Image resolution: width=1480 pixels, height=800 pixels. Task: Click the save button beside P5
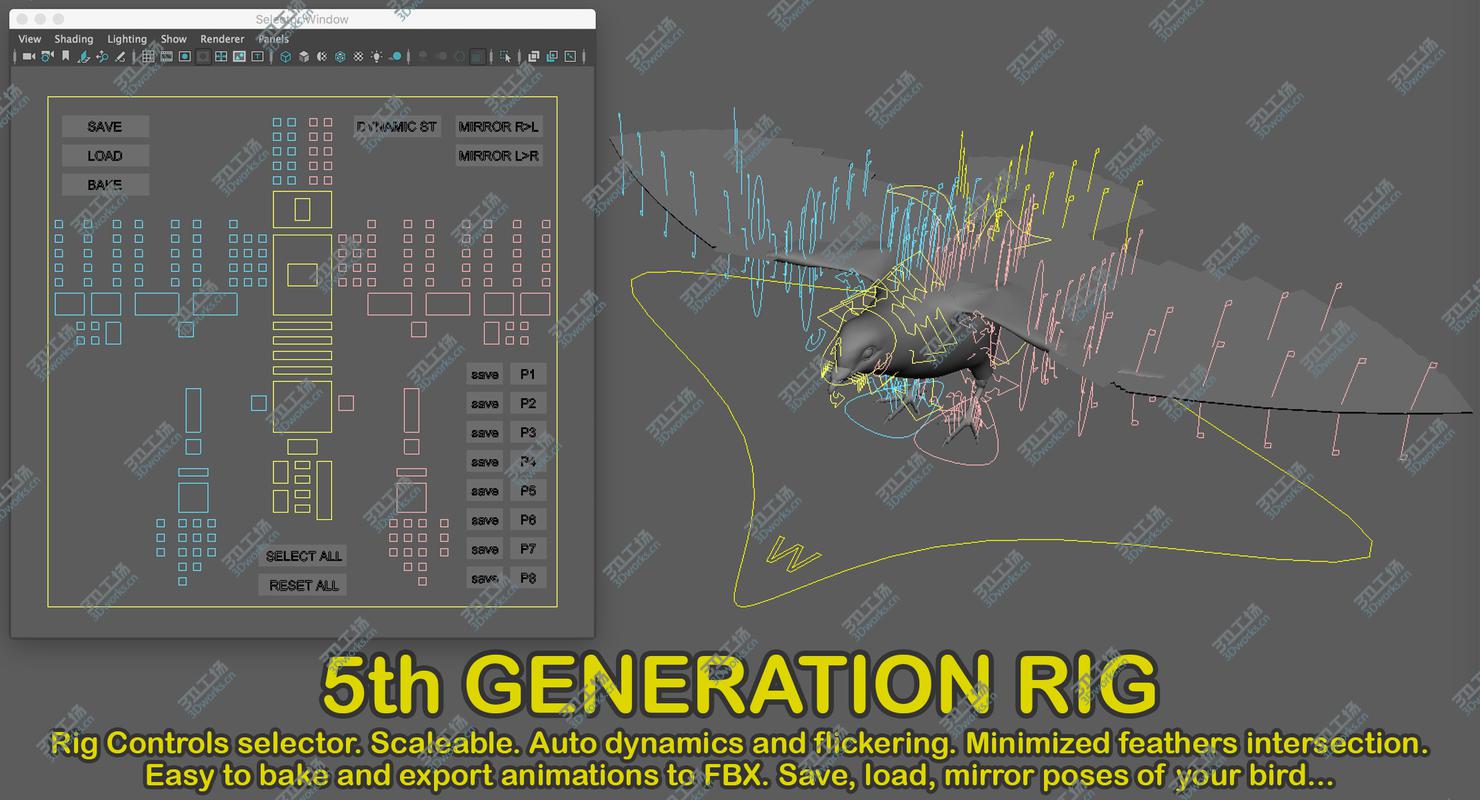[x=485, y=490]
